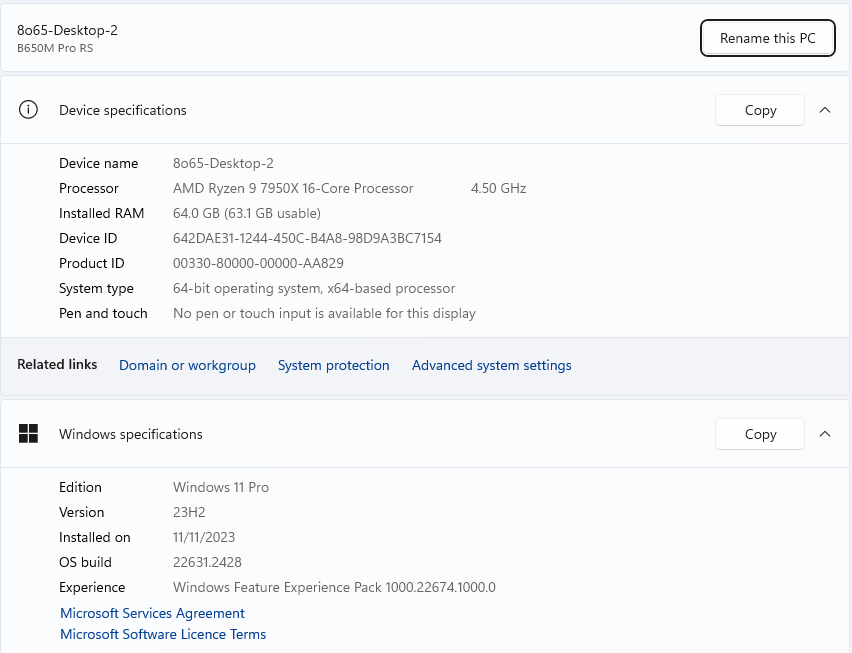Click the Device ID label
Viewport: 852px width, 653px height.
click(x=88, y=238)
